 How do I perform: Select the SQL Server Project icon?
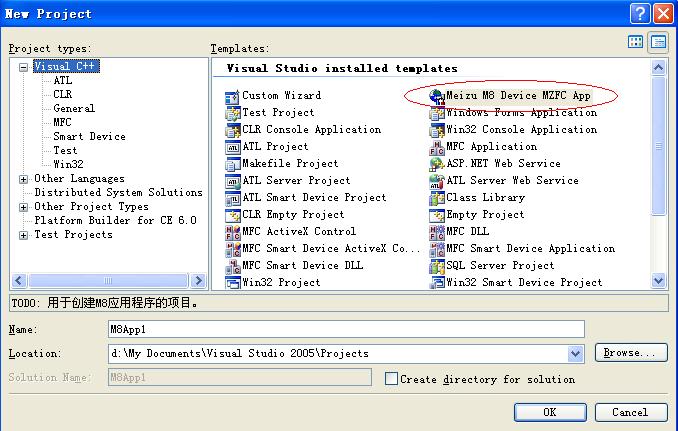click(437, 266)
